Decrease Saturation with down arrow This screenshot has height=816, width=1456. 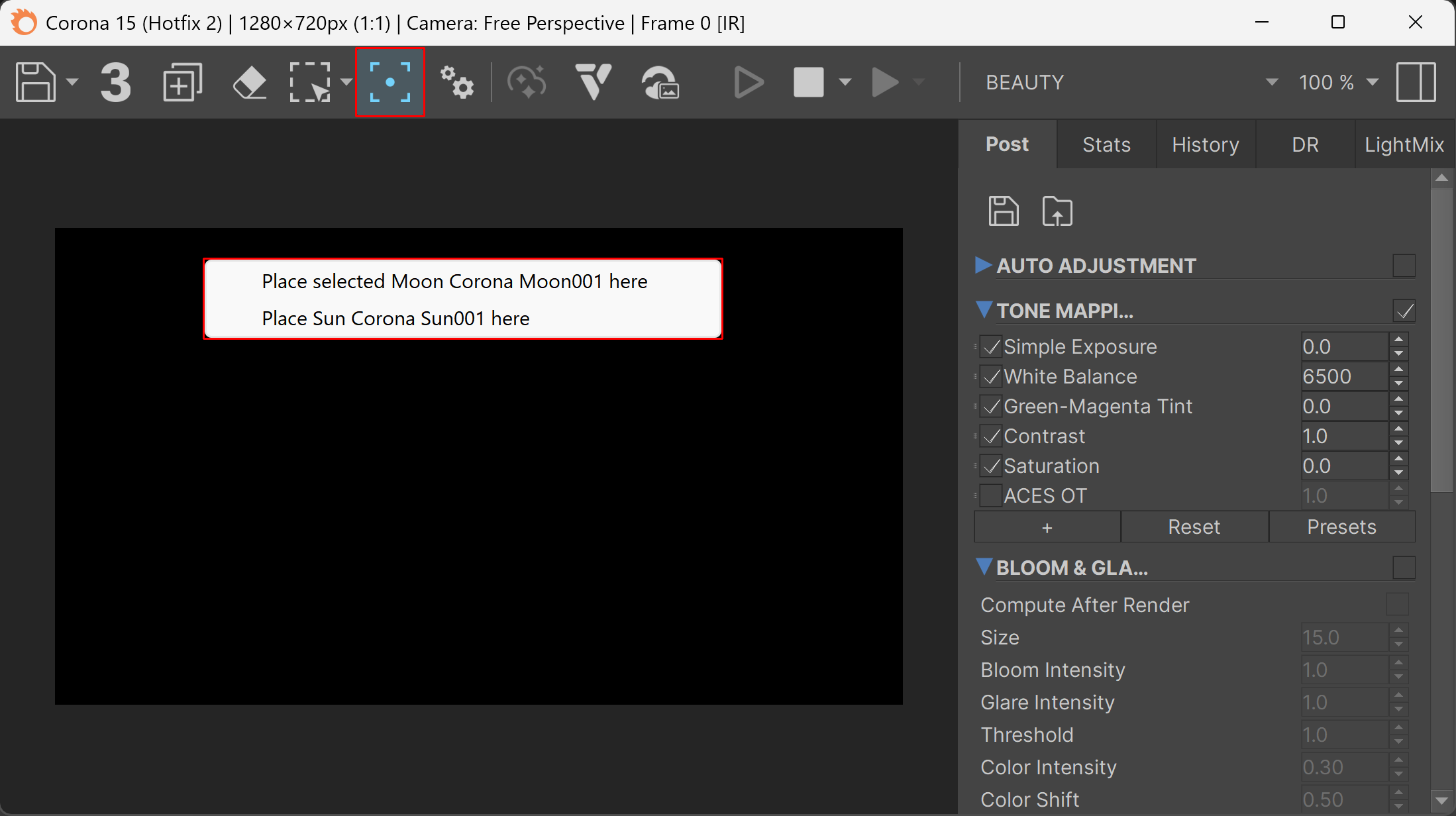1398,473
